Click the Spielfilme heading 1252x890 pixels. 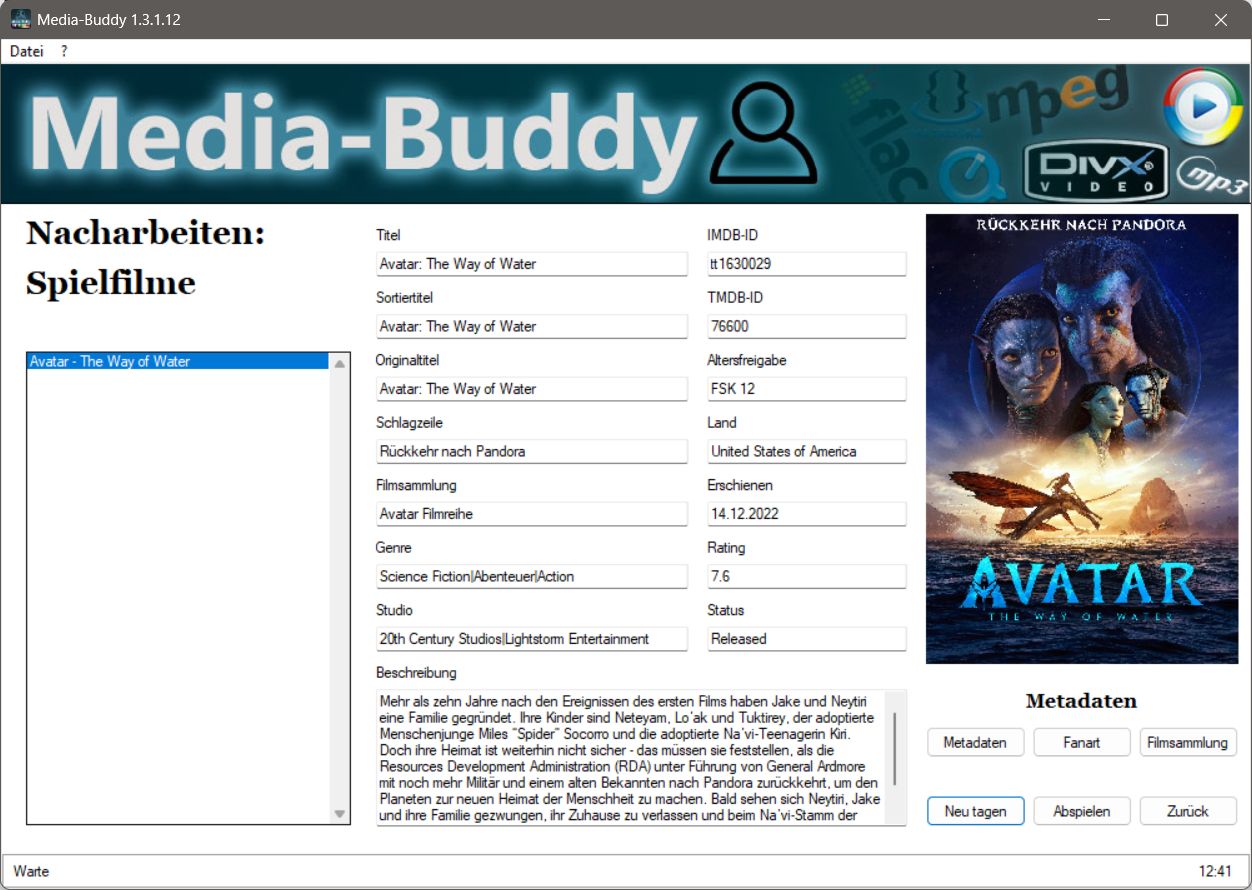click(111, 283)
